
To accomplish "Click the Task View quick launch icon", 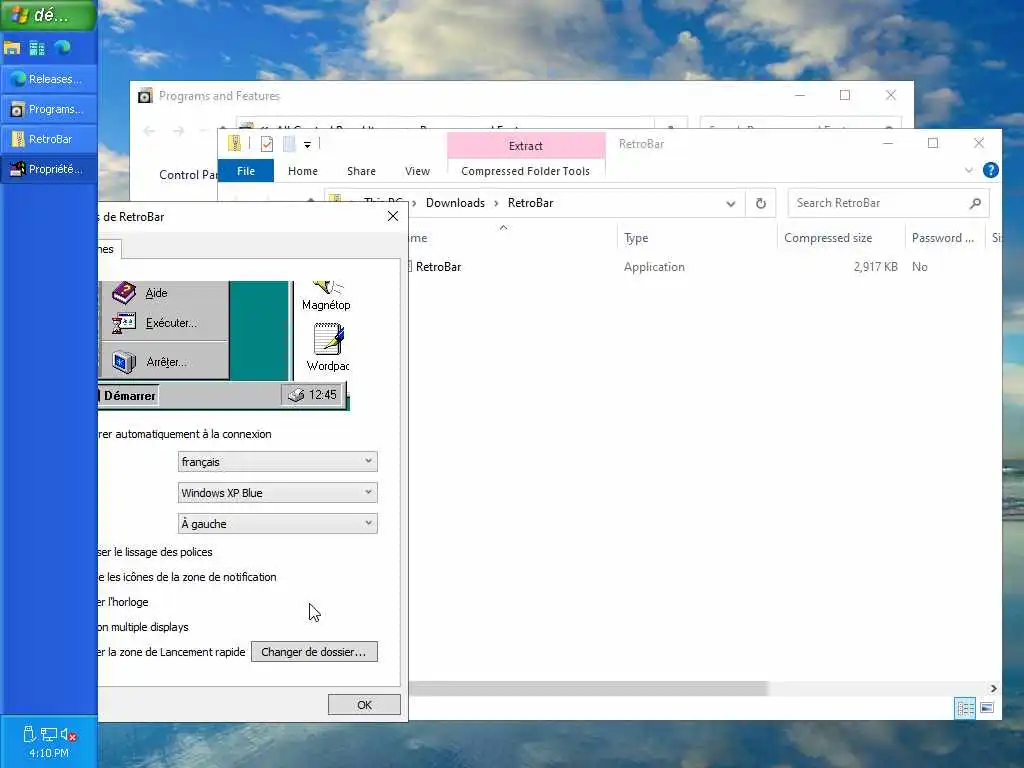I will (37, 48).
